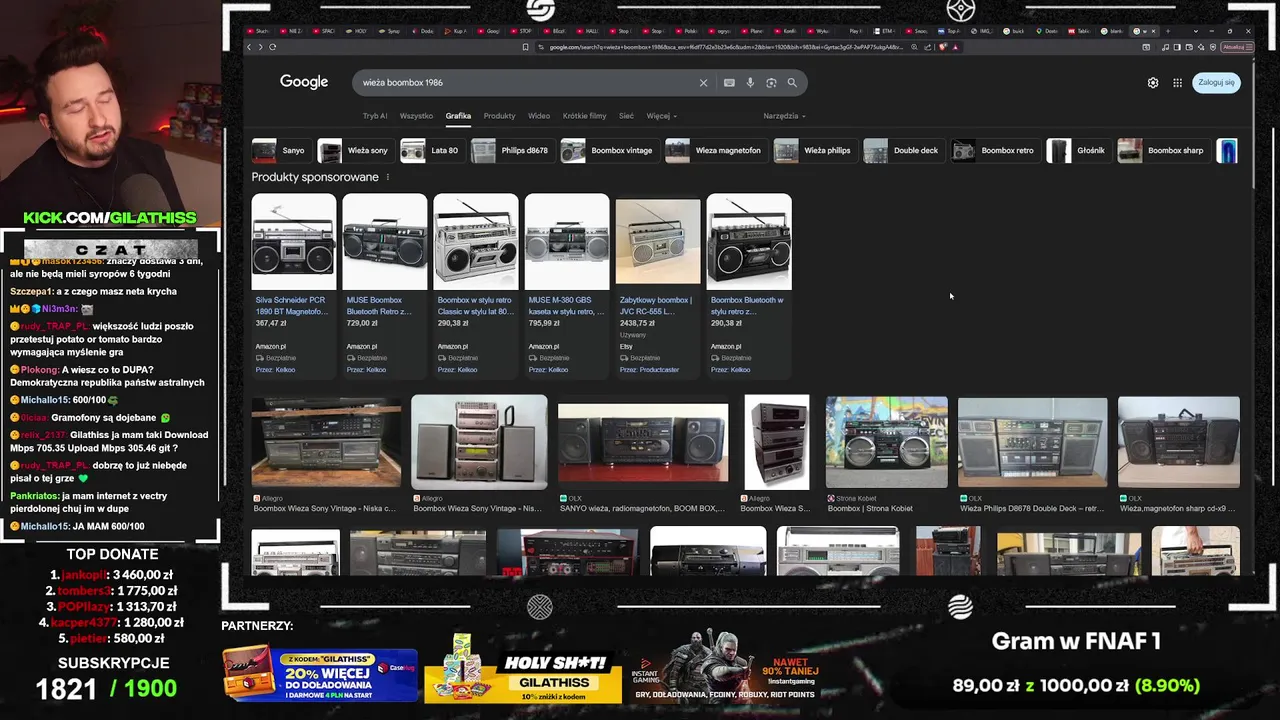Switch to the Wszystko tab

pyautogui.click(x=416, y=116)
